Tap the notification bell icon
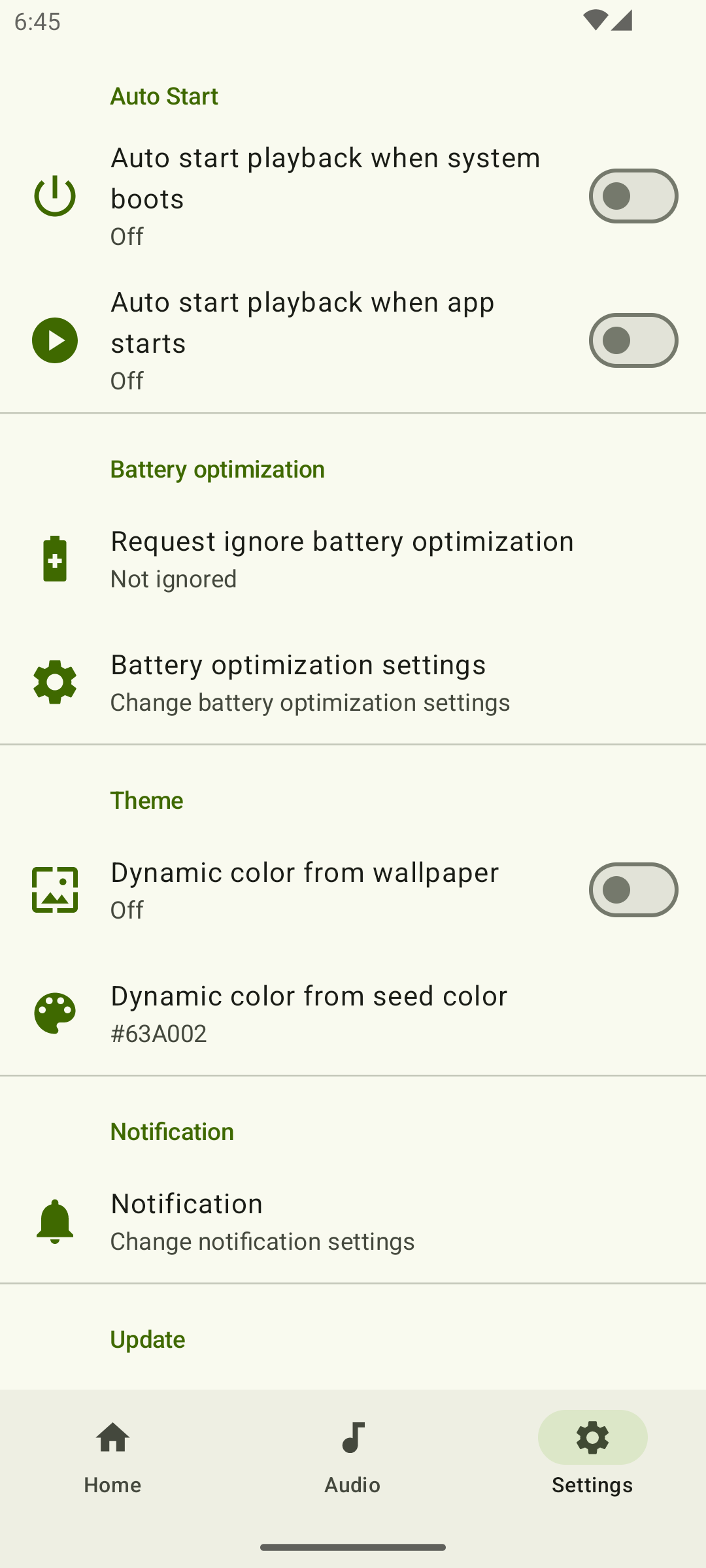This screenshot has height=1568, width=706. tap(55, 1221)
